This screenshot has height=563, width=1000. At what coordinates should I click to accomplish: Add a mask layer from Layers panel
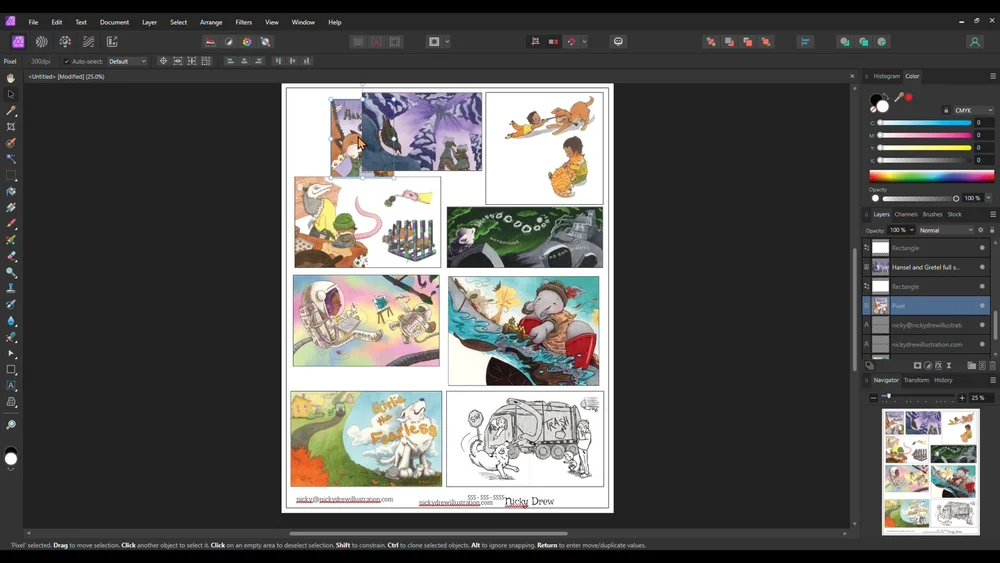tap(917, 366)
